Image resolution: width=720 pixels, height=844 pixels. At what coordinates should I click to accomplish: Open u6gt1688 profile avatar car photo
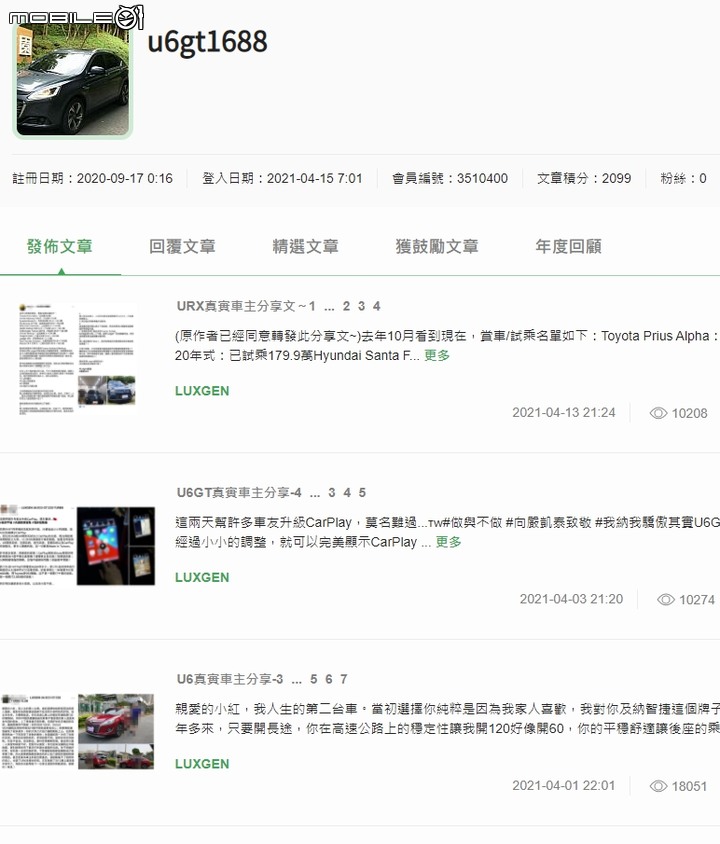tap(73, 80)
